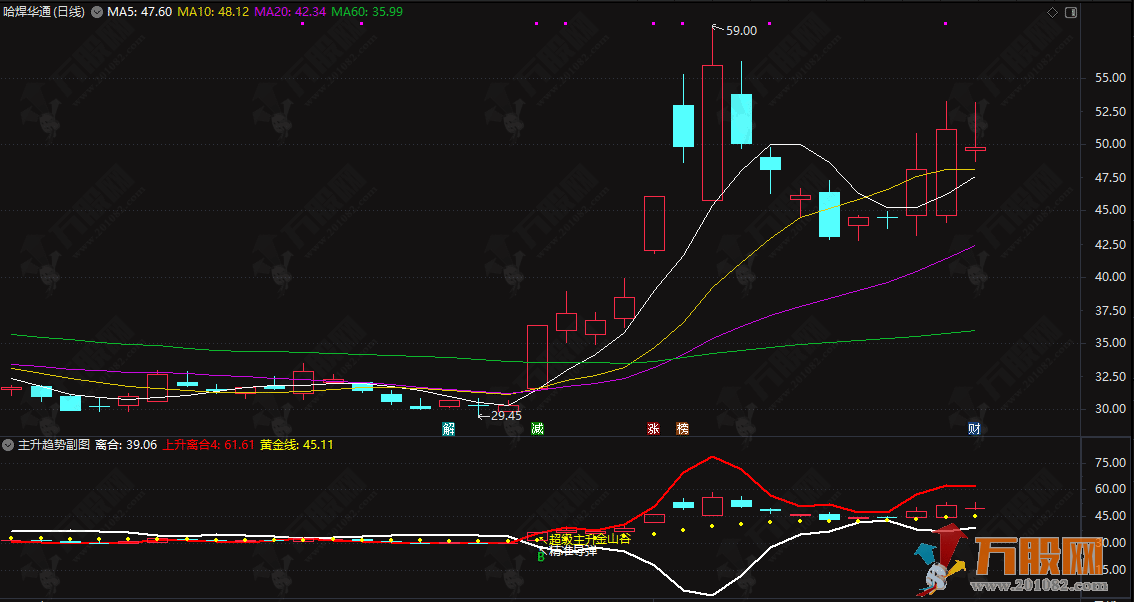Click the blue 财 event marker icon
This screenshot has width=1134, height=602.
pyautogui.click(x=973, y=429)
